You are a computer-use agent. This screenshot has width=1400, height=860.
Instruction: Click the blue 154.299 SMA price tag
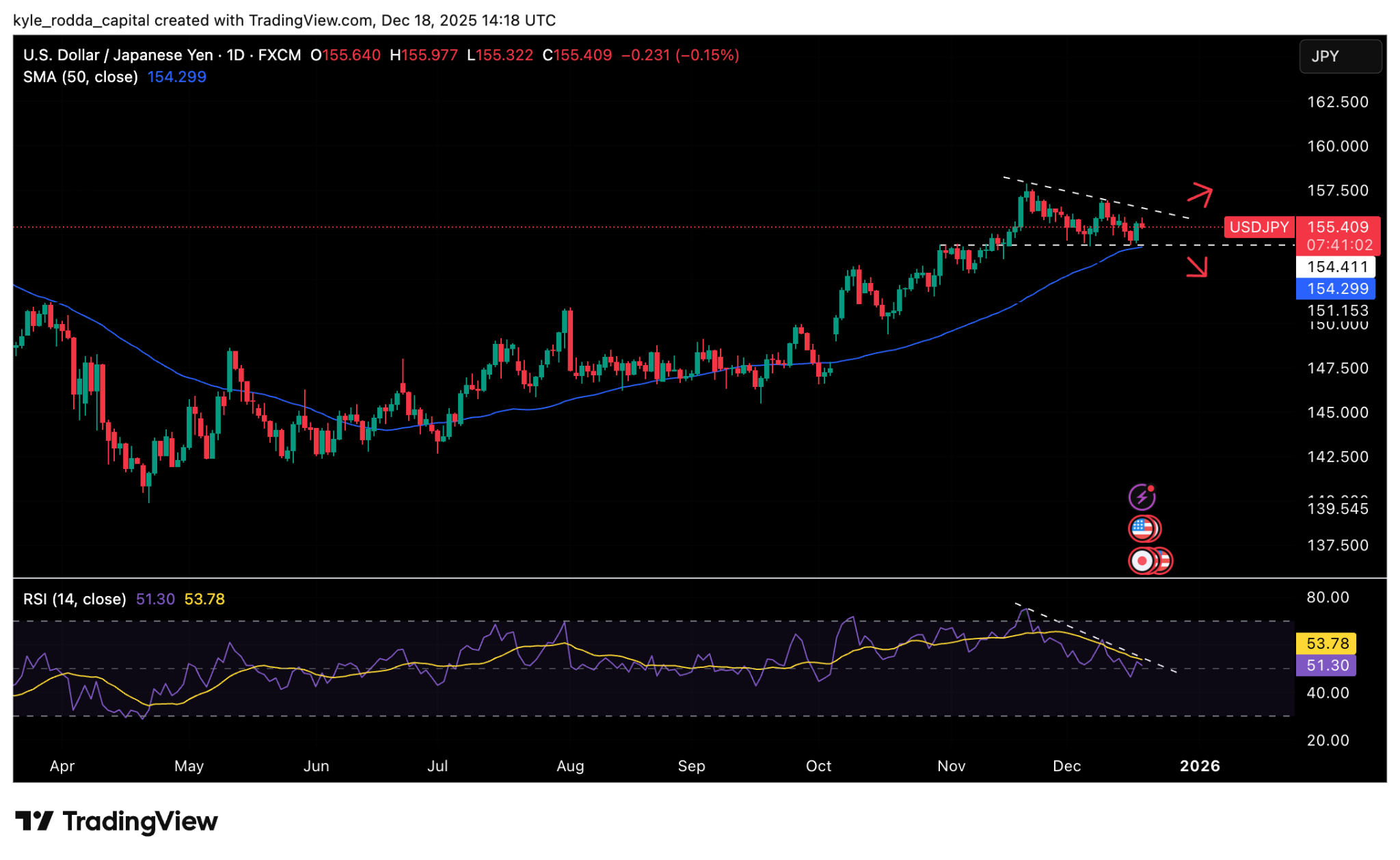tap(1336, 288)
